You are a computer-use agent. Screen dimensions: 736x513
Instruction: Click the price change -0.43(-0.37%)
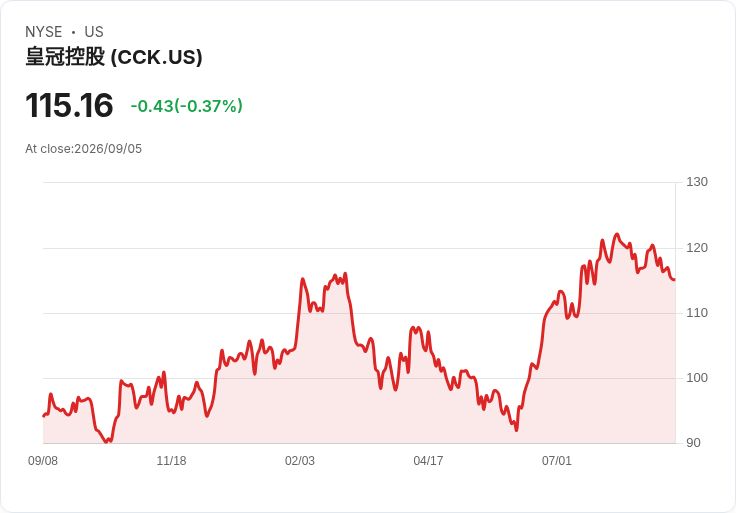click(186, 106)
